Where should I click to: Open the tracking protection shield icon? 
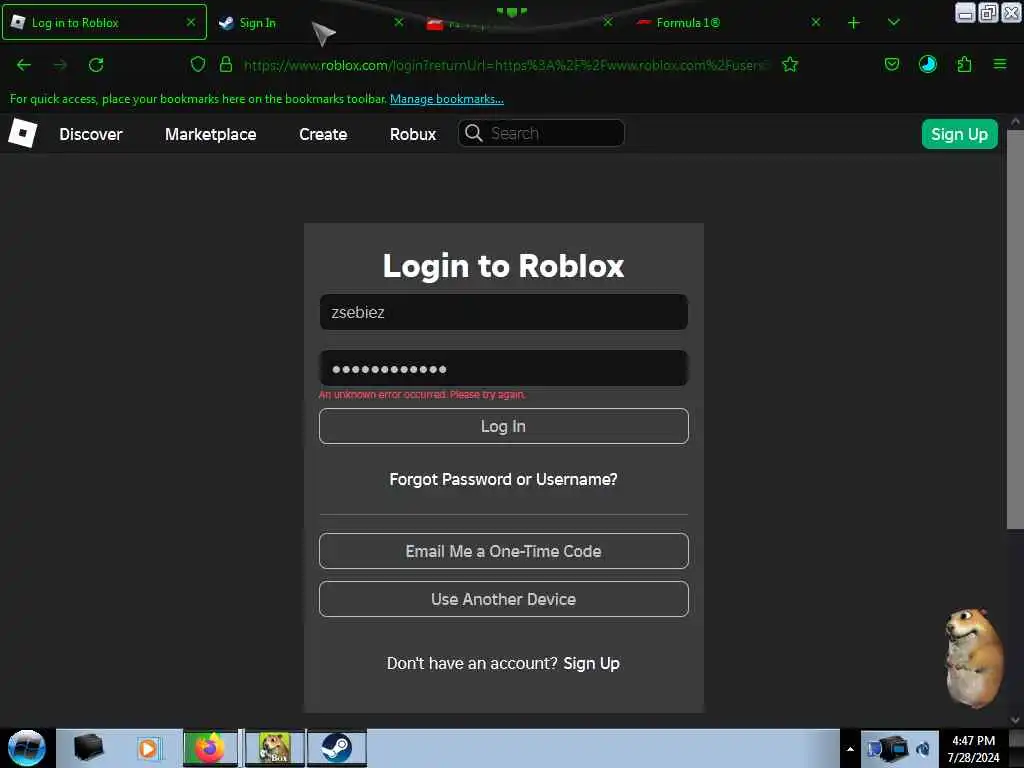pyautogui.click(x=198, y=64)
